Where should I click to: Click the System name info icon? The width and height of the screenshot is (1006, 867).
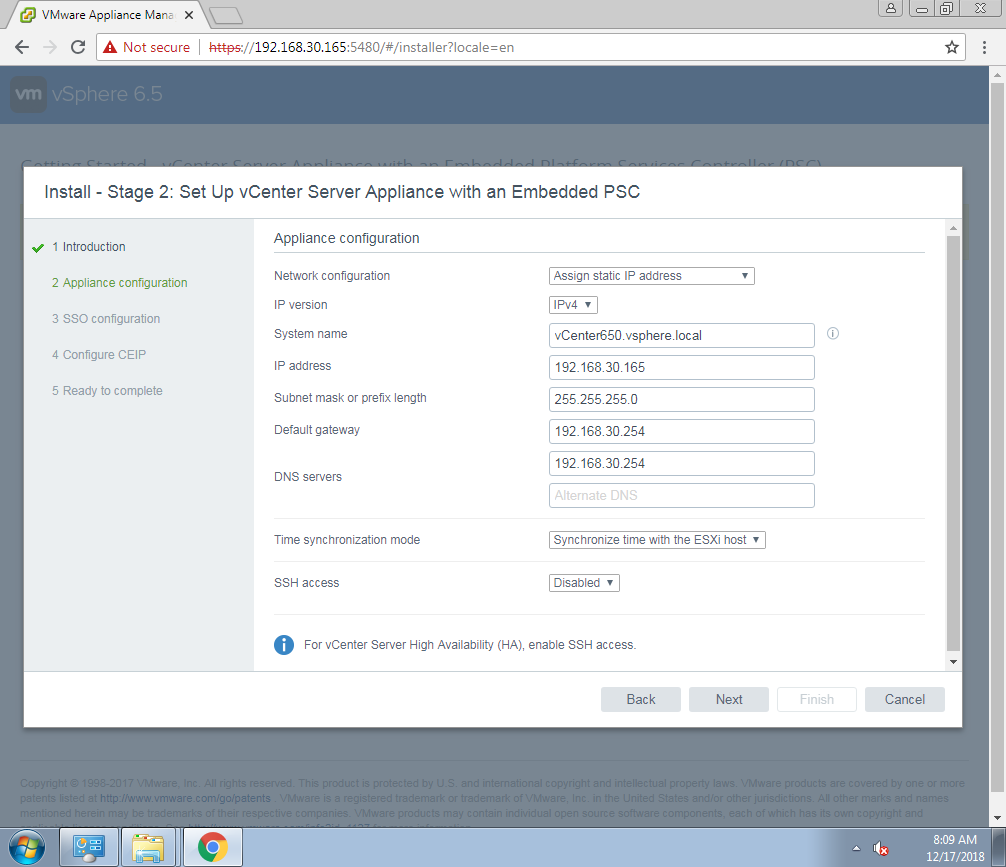833,333
